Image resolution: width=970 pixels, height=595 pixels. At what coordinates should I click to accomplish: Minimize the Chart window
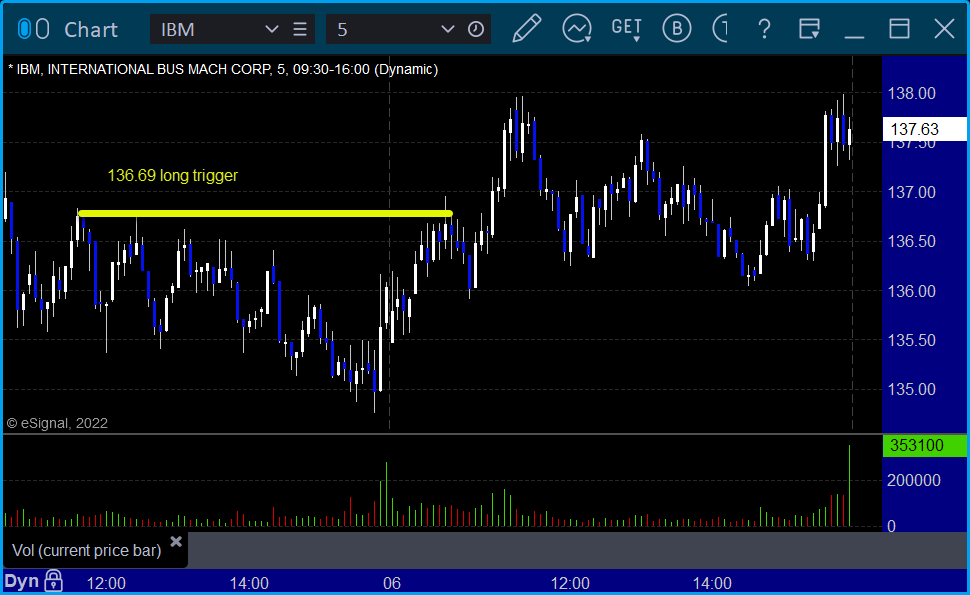pos(854,36)
